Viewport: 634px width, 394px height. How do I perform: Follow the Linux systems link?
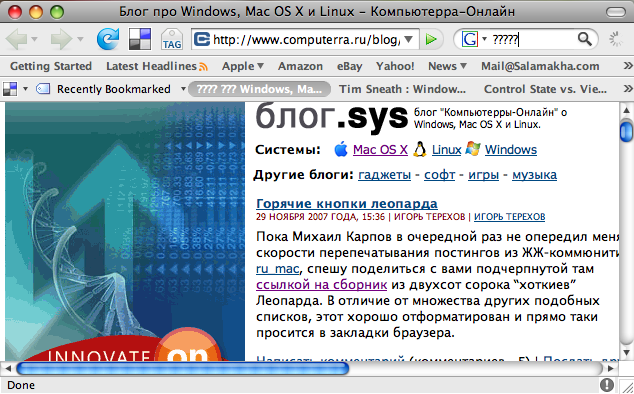446,150
